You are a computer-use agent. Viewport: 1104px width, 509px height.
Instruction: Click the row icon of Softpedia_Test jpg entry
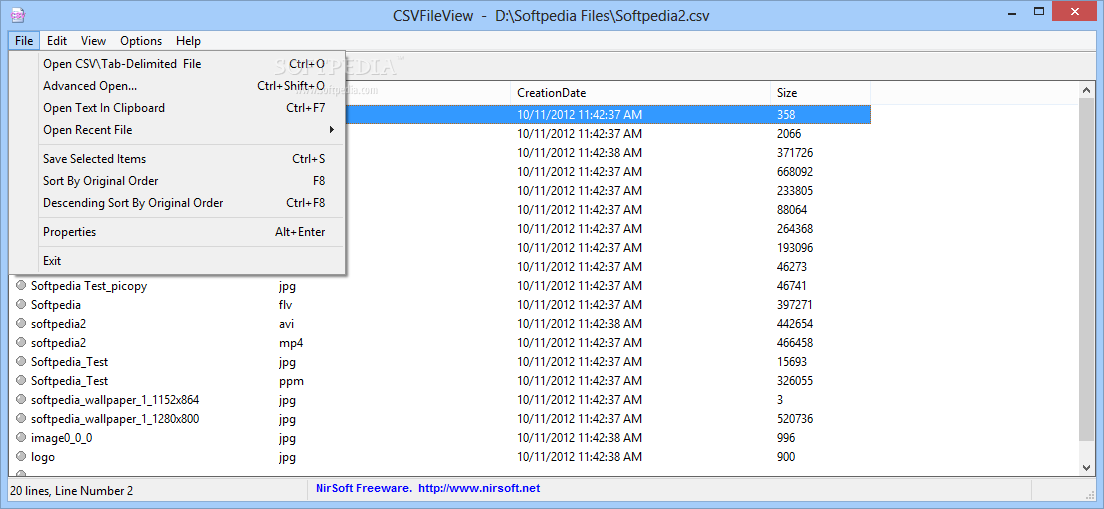click(x=21, y=362)
